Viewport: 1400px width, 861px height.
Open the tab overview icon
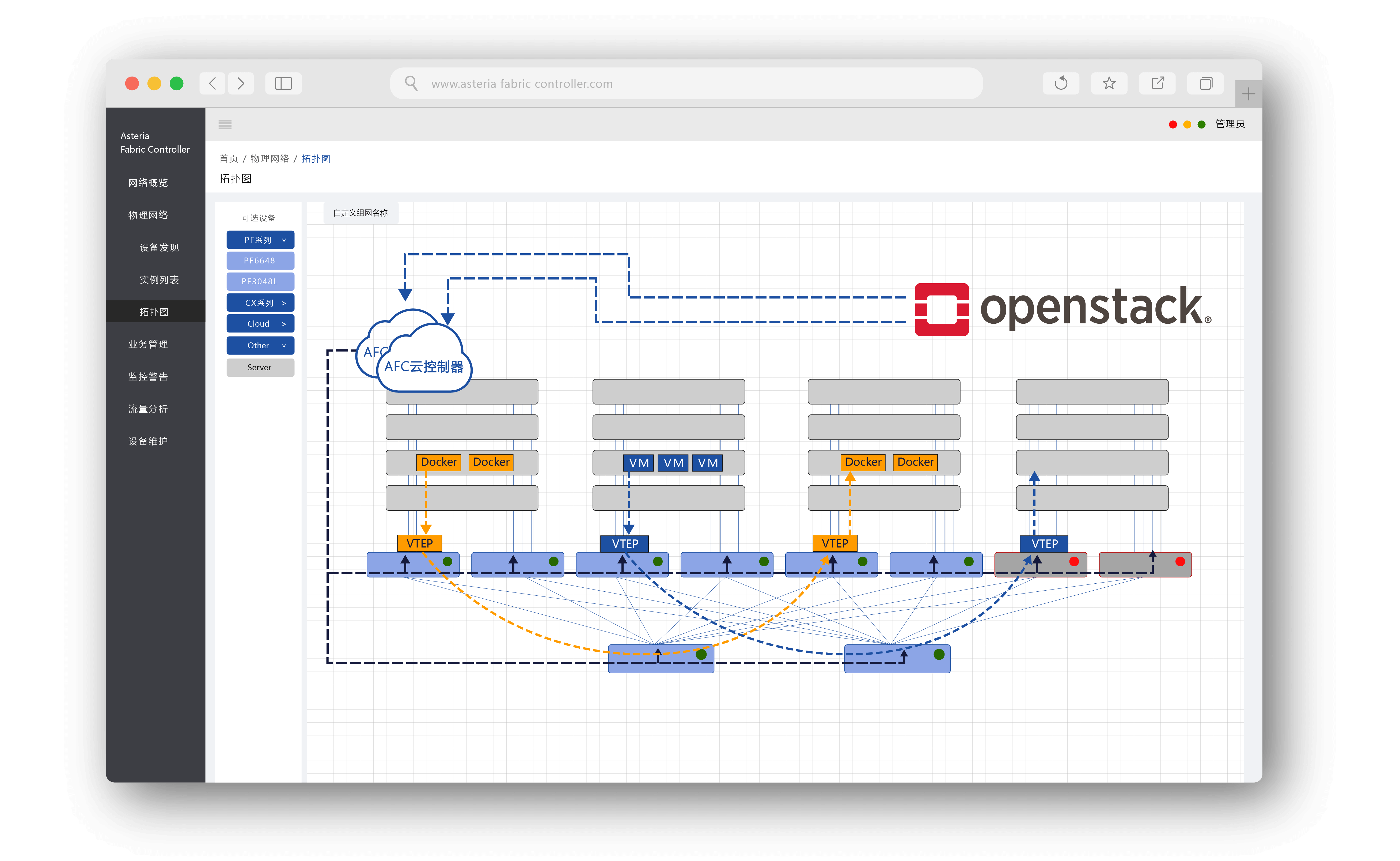1206,84
